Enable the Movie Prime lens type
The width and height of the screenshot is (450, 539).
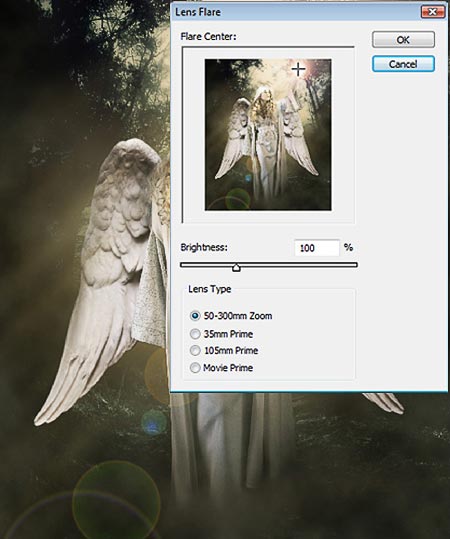click(x=195, y=368)
